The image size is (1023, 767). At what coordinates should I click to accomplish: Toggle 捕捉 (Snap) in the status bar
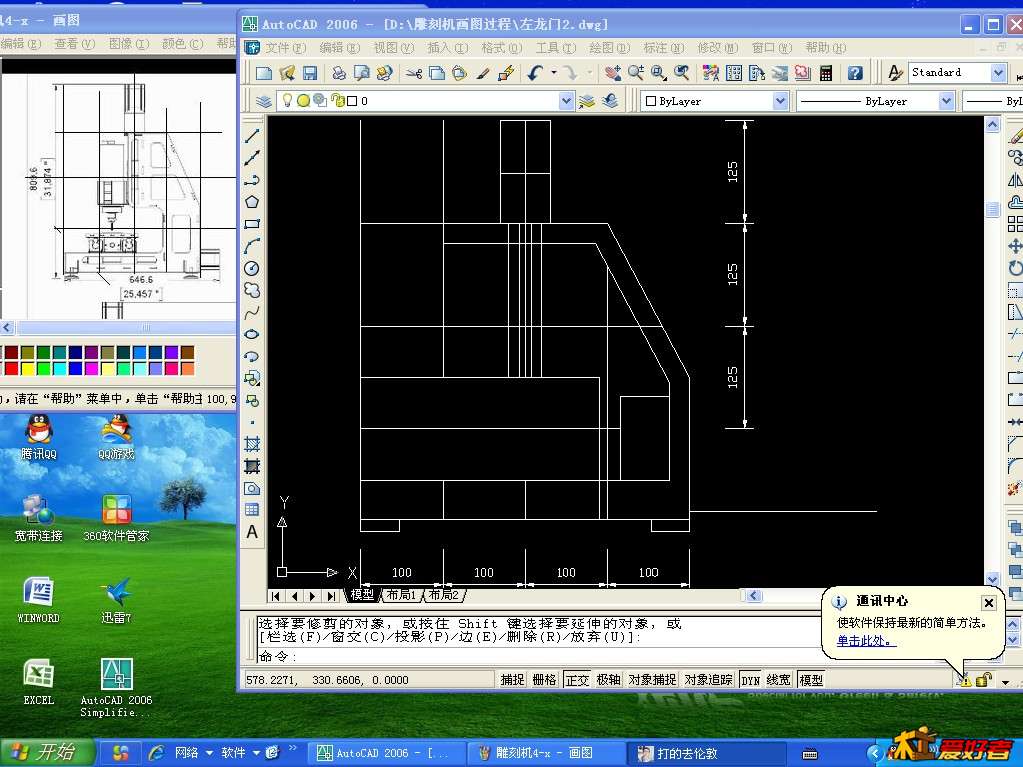pyautogui.click(x=512, y=680)
